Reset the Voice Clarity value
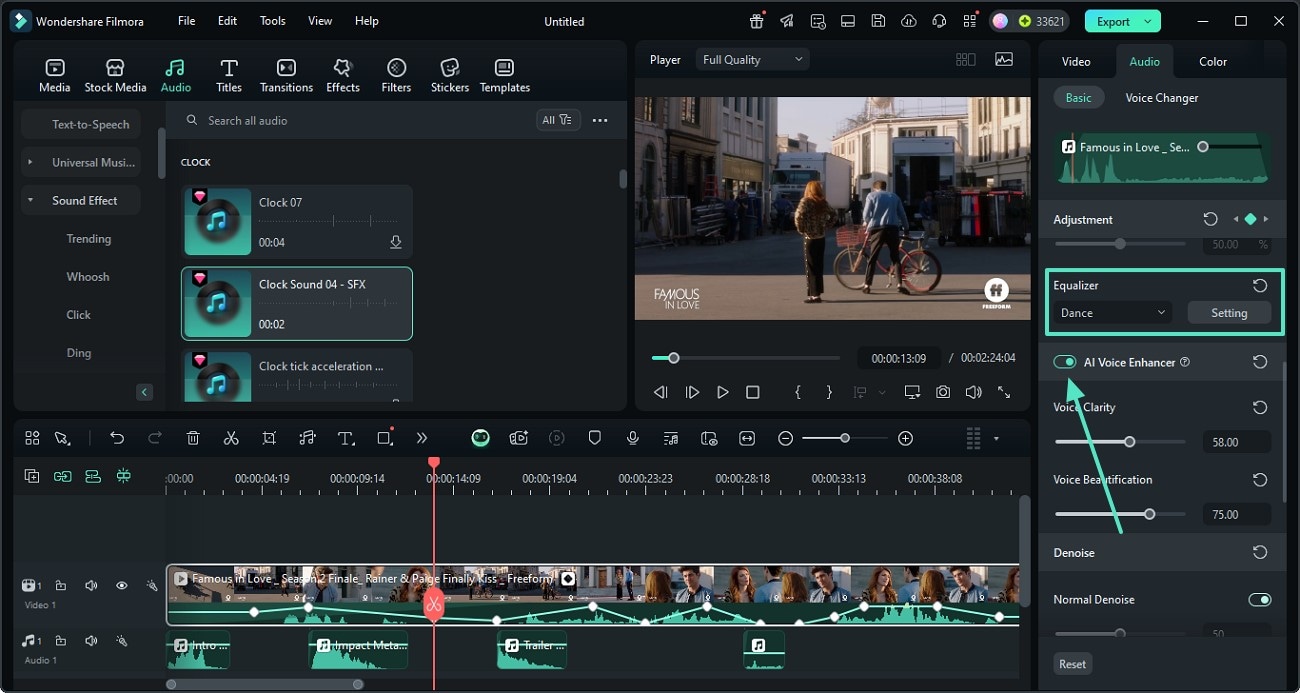Image resolution: width=1300 pixels, height=693 pixels. point(1260,407)
